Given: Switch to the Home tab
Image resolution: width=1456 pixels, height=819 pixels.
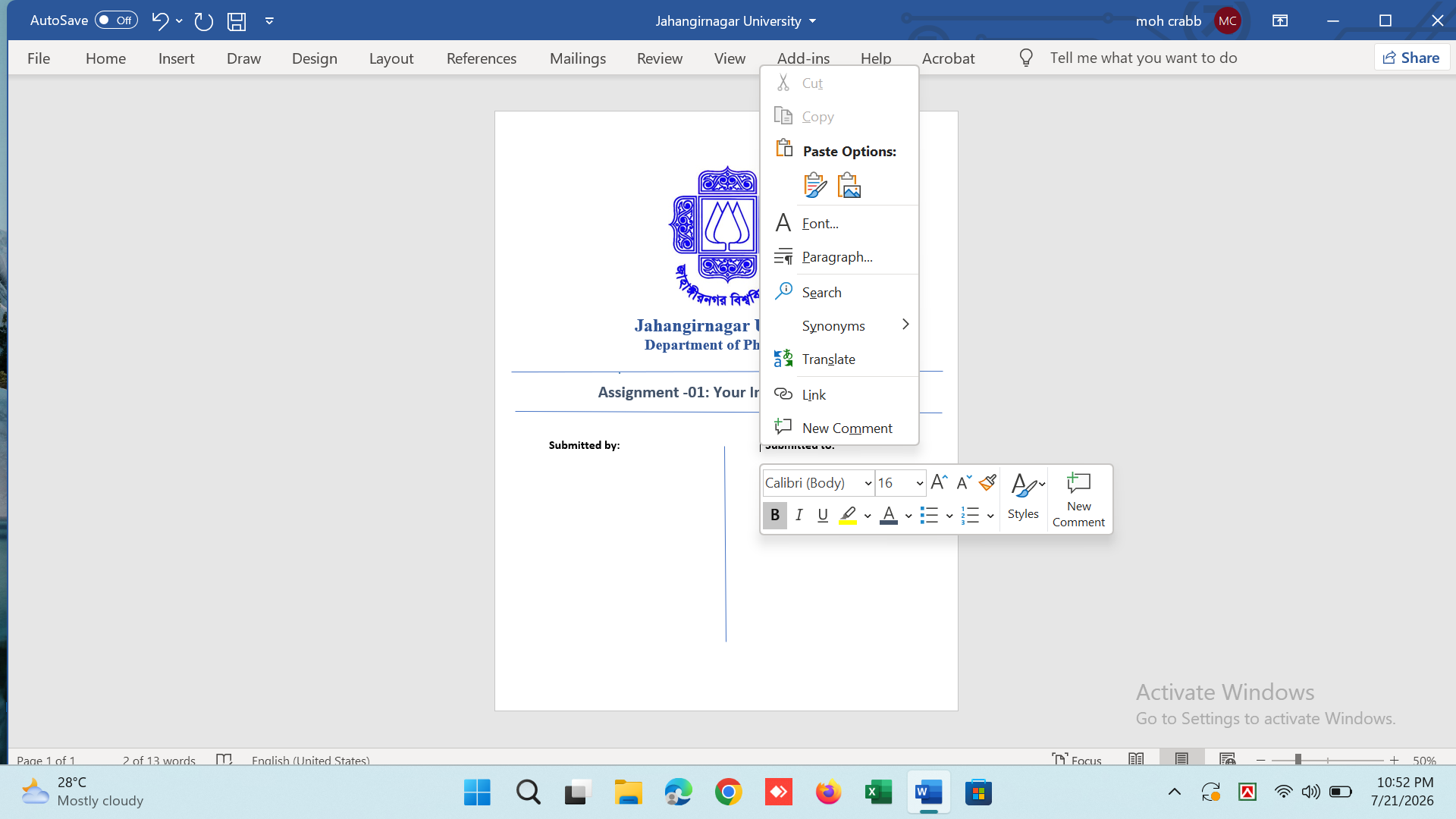Looking at the screenshot, I should [105, 58].
